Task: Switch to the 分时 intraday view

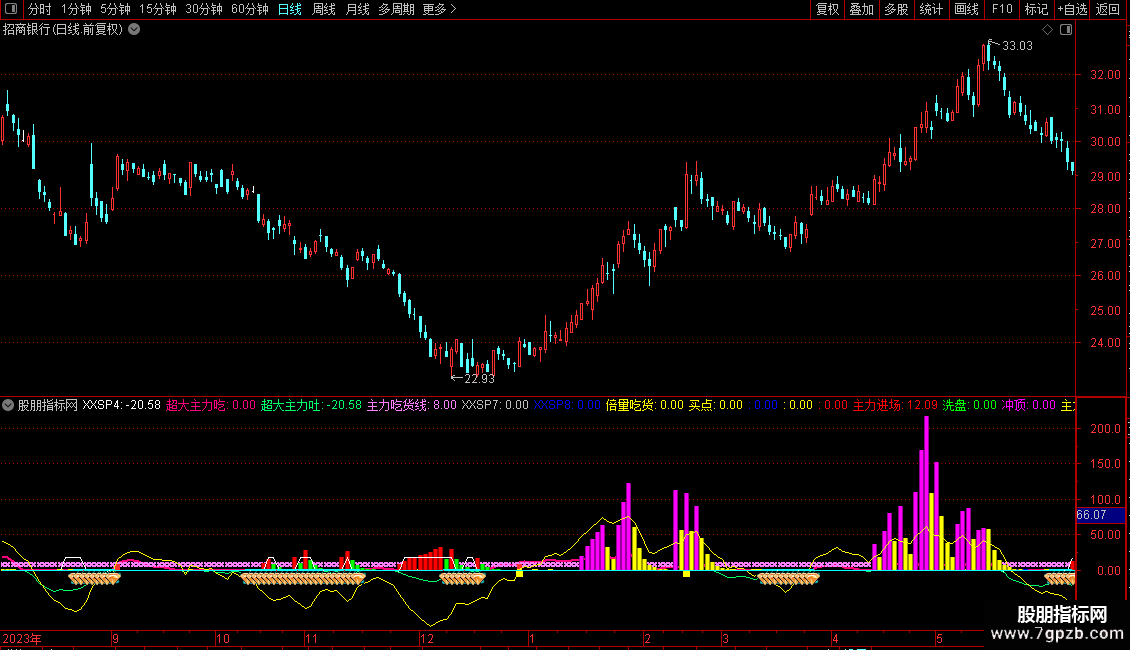Action: click(x=39, y=10)
